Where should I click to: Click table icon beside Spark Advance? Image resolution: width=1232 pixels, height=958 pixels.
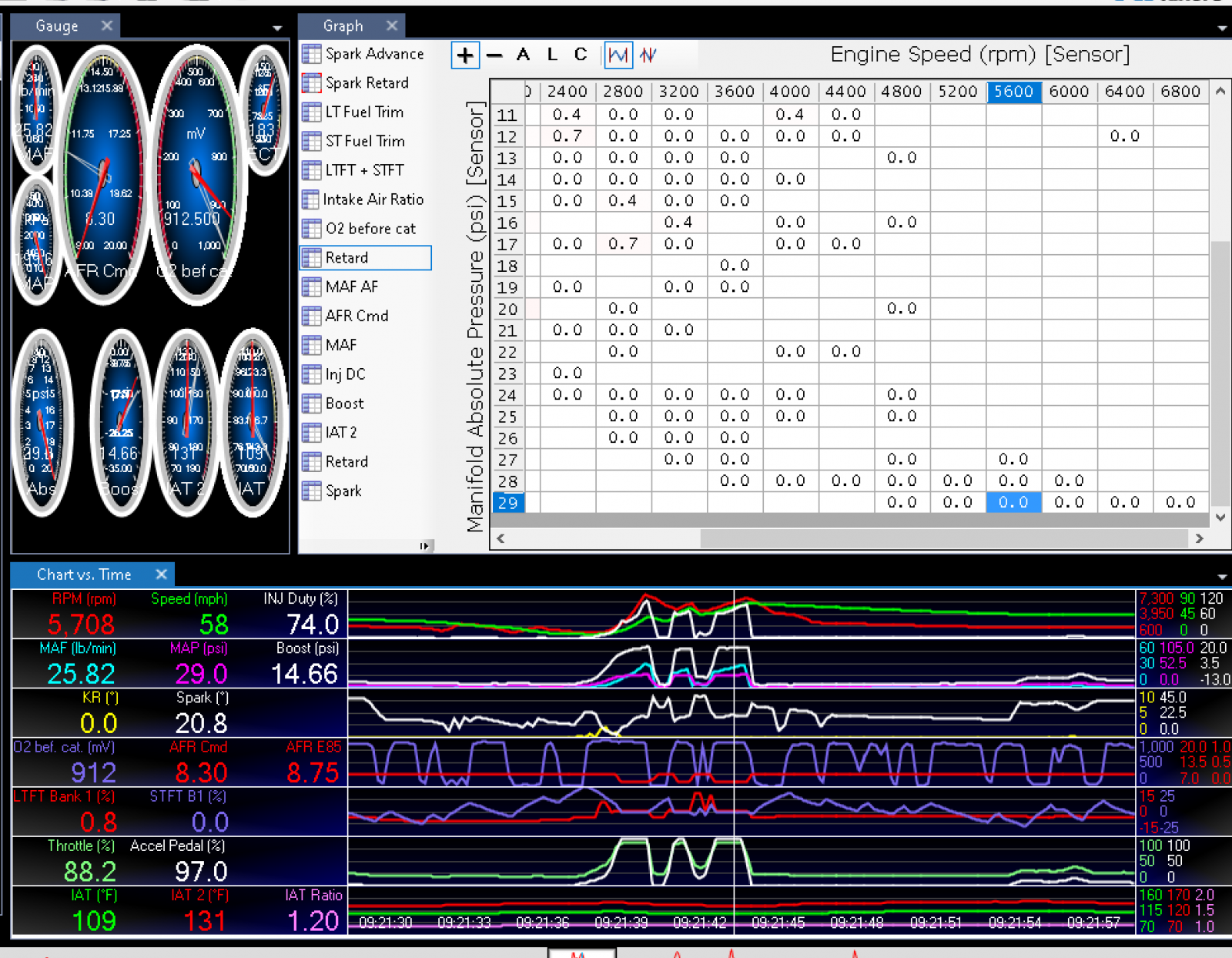pyautogui.click(x=312, y=54)
